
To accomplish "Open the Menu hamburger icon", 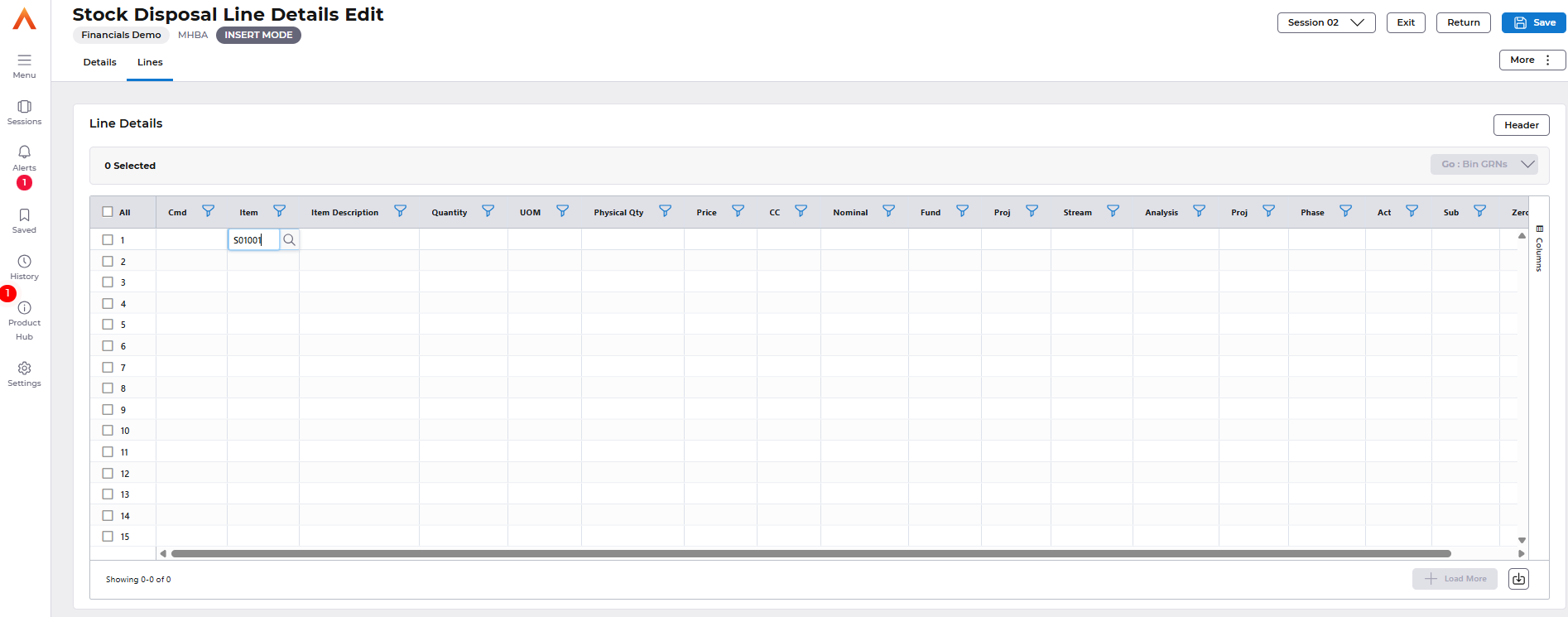I will click(25, 60).
